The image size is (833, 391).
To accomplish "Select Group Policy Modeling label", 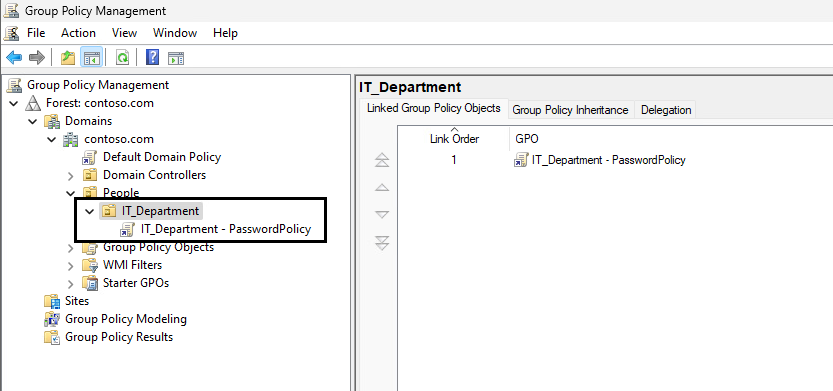I will tap(126, 319).
